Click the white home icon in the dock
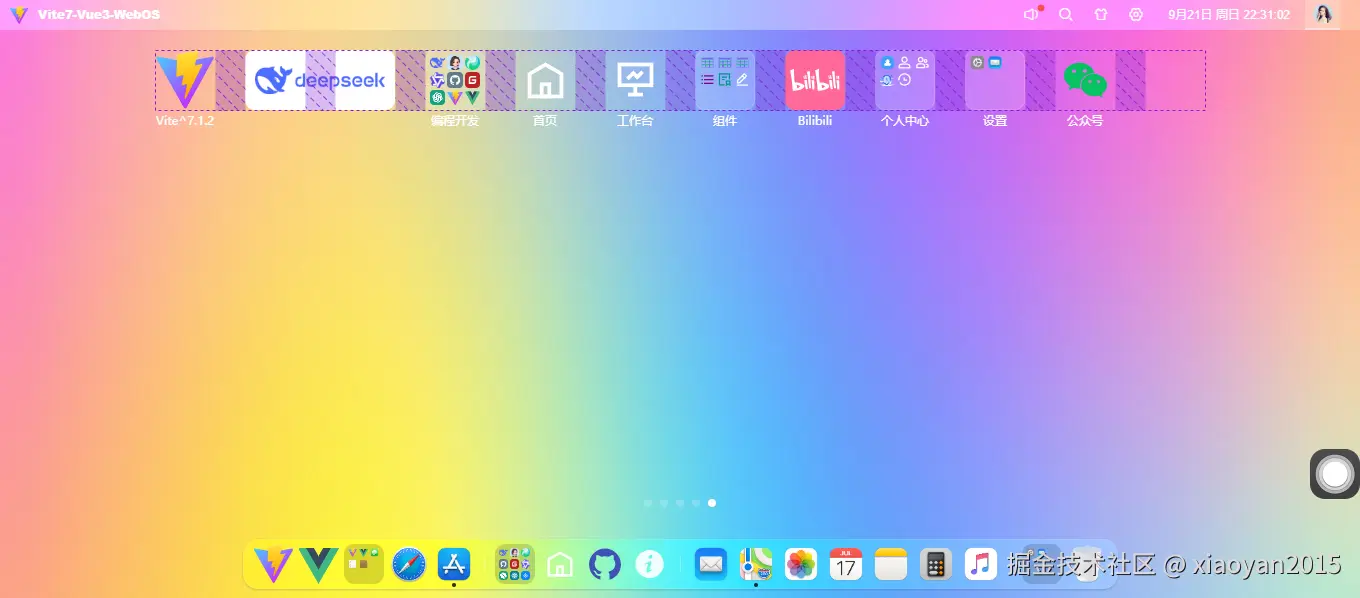The image size is (1360, 598). 560,565
